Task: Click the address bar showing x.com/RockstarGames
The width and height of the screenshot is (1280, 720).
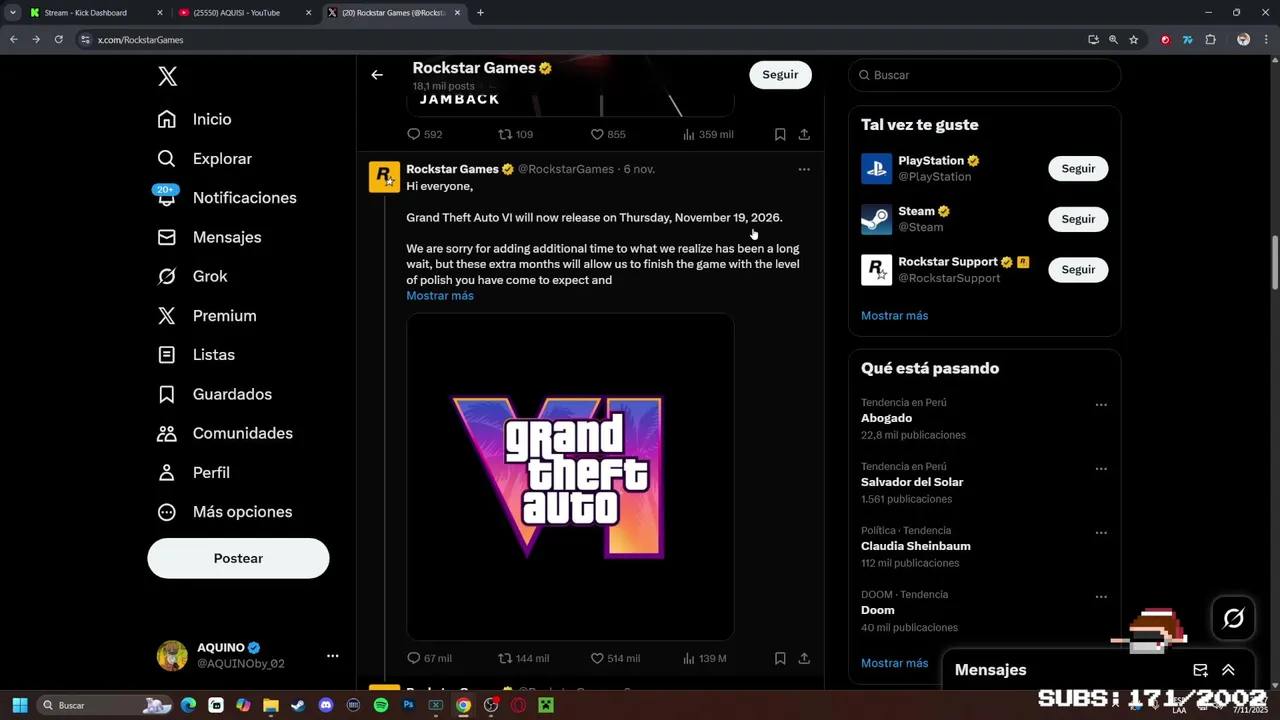Action: [580, 39]
